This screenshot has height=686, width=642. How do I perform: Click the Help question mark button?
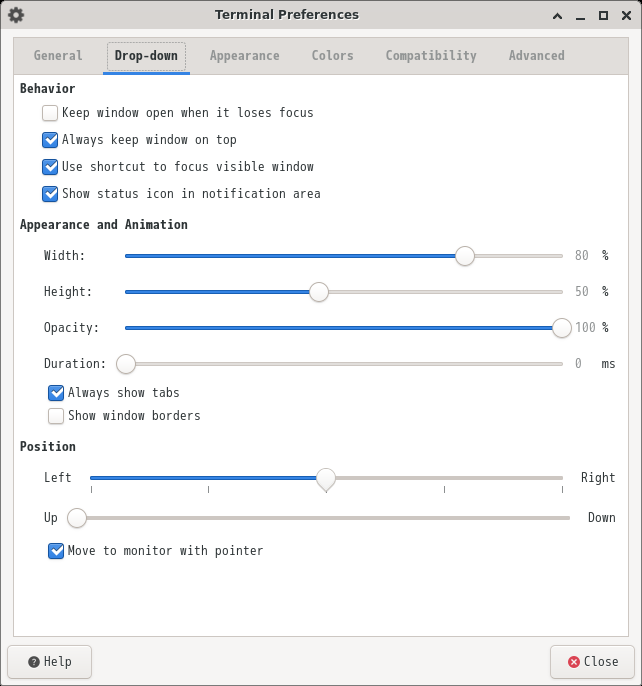tap(49, 662)
